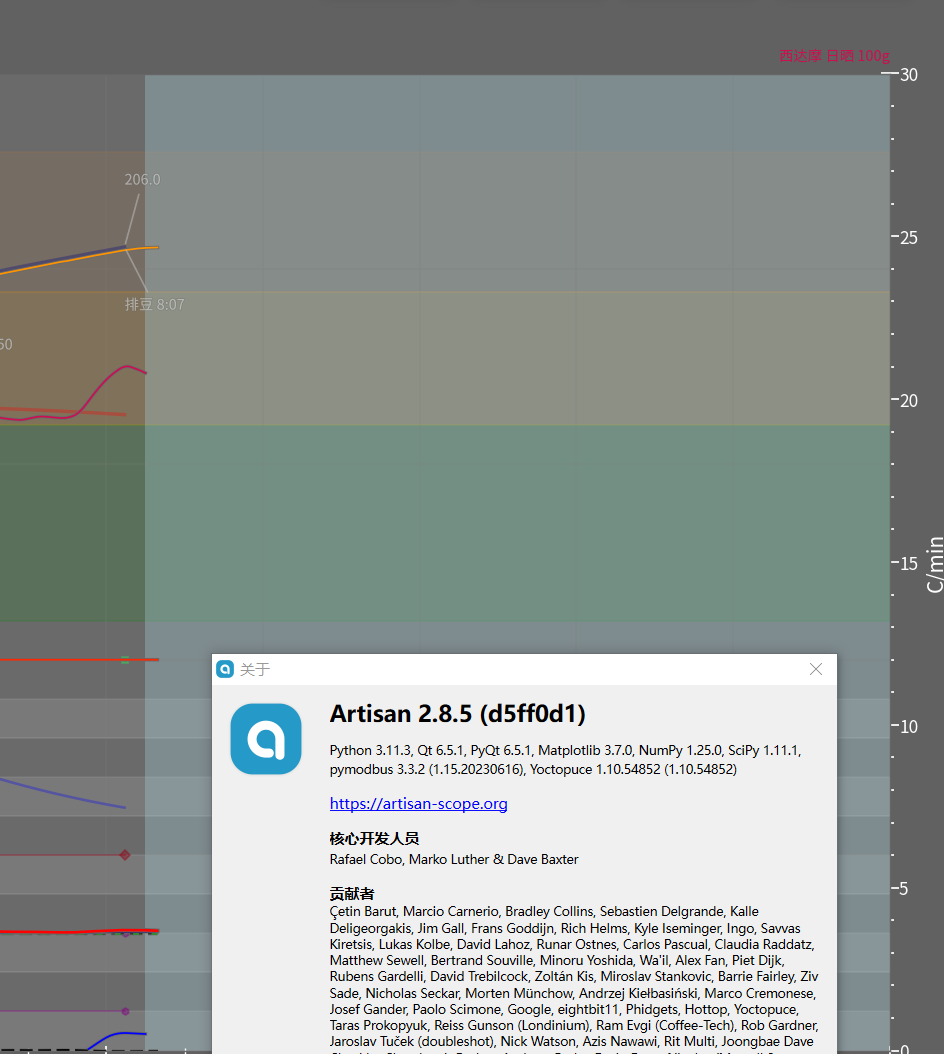Open the https://artisan-scope.org link
Image resolution: width=944 pixels, height=1054 pixels.
coord(418,803)
